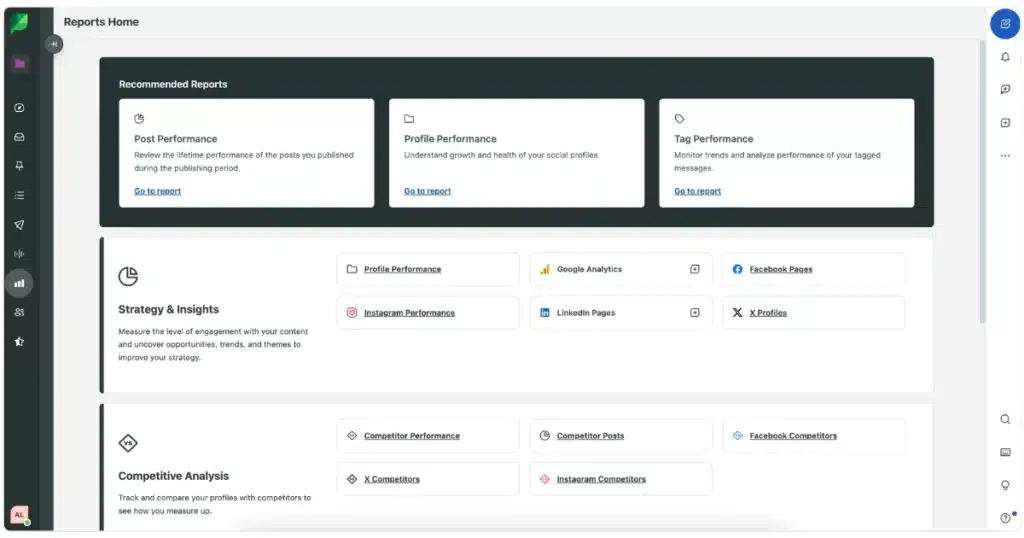Open the waveform Listening icon in sidebar
This screenshot has height=538, width=1024.
(19, 254)
